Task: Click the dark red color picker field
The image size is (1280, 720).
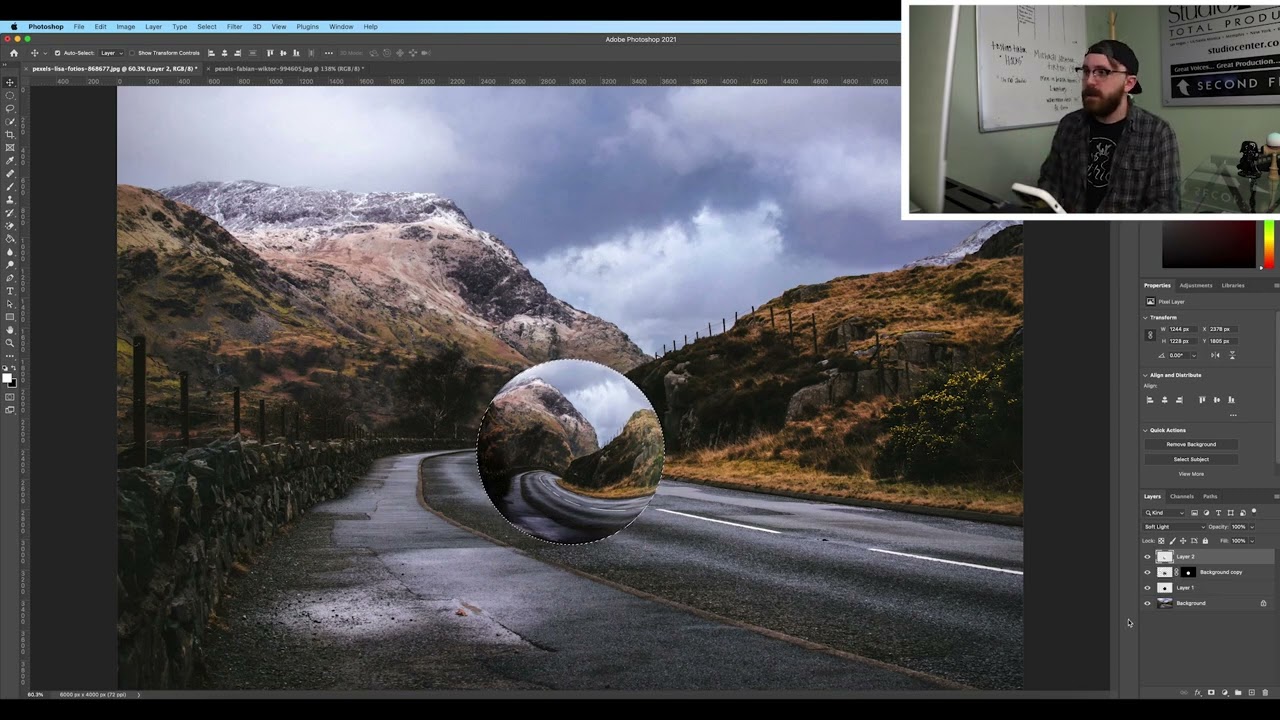Action: (x=1208, y=245)
